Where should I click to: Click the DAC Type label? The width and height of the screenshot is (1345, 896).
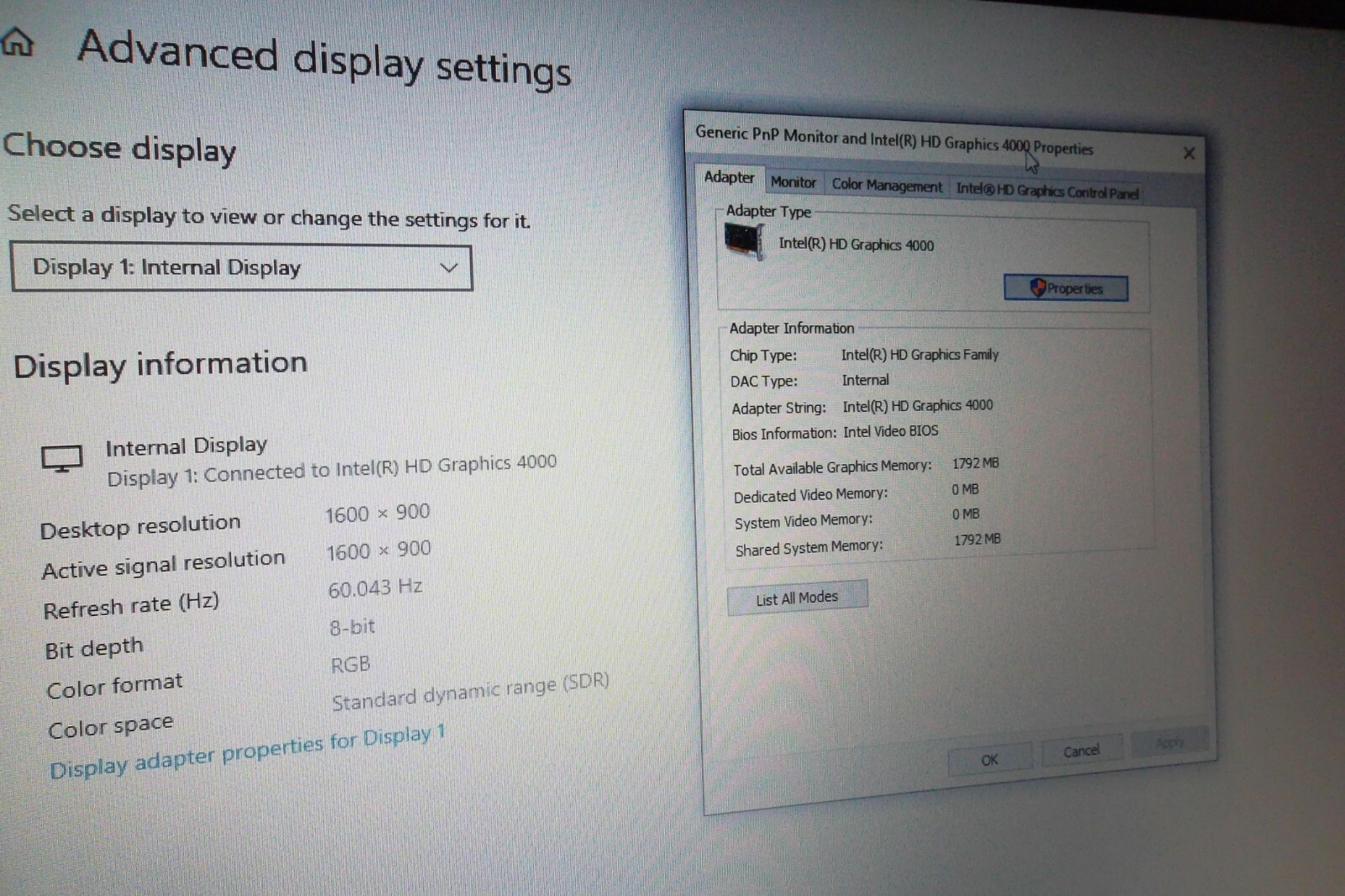[x=763, y=381]
